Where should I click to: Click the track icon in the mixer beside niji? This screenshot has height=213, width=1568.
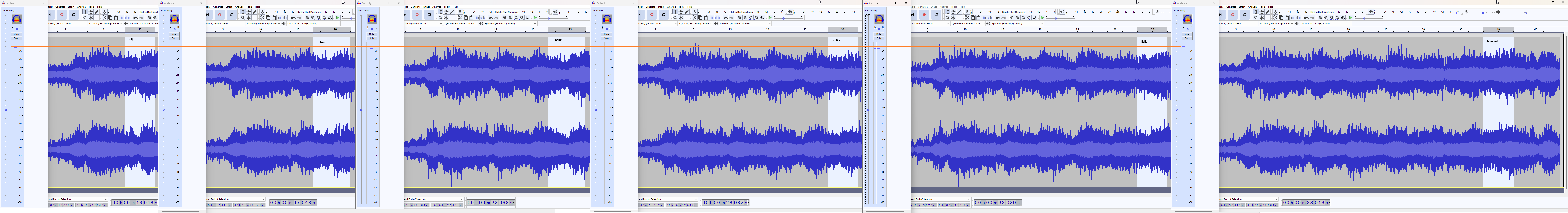(x=16, y=19)
